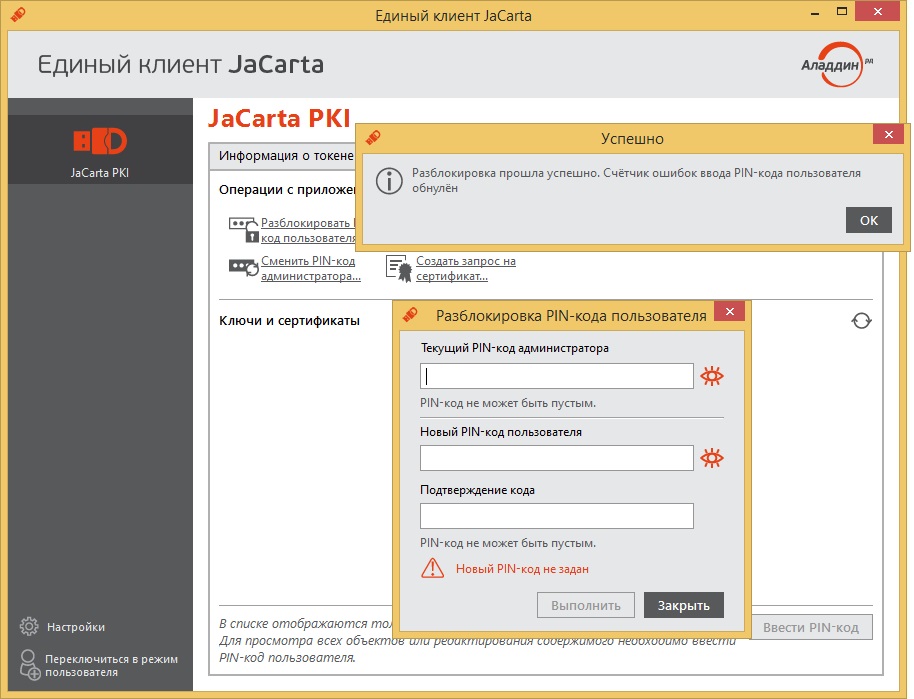Click the 'Выполнить' button
The height and width of the screenshot is (699, 914).
tap(585, 605)
